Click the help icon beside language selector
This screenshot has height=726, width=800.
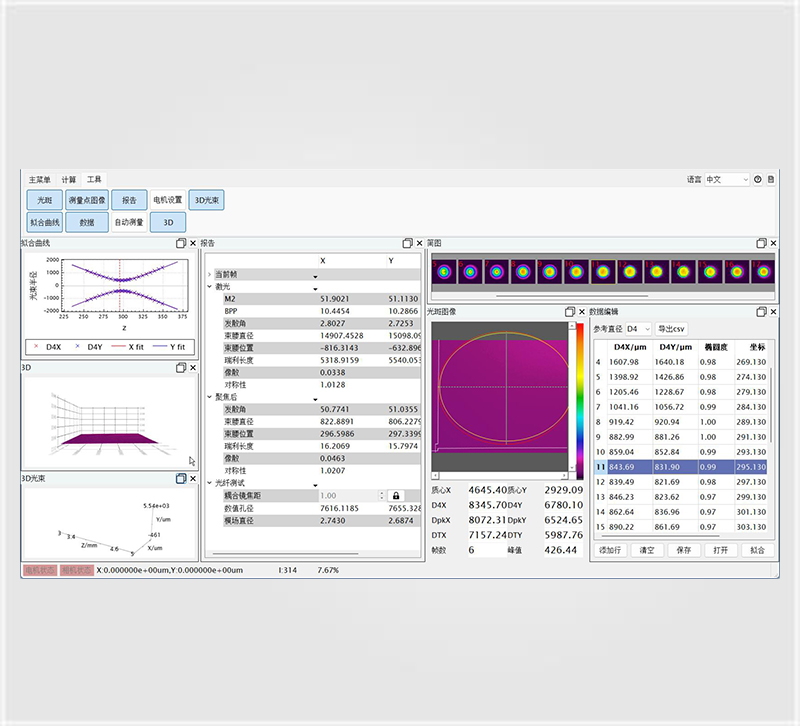coord(757,180)
